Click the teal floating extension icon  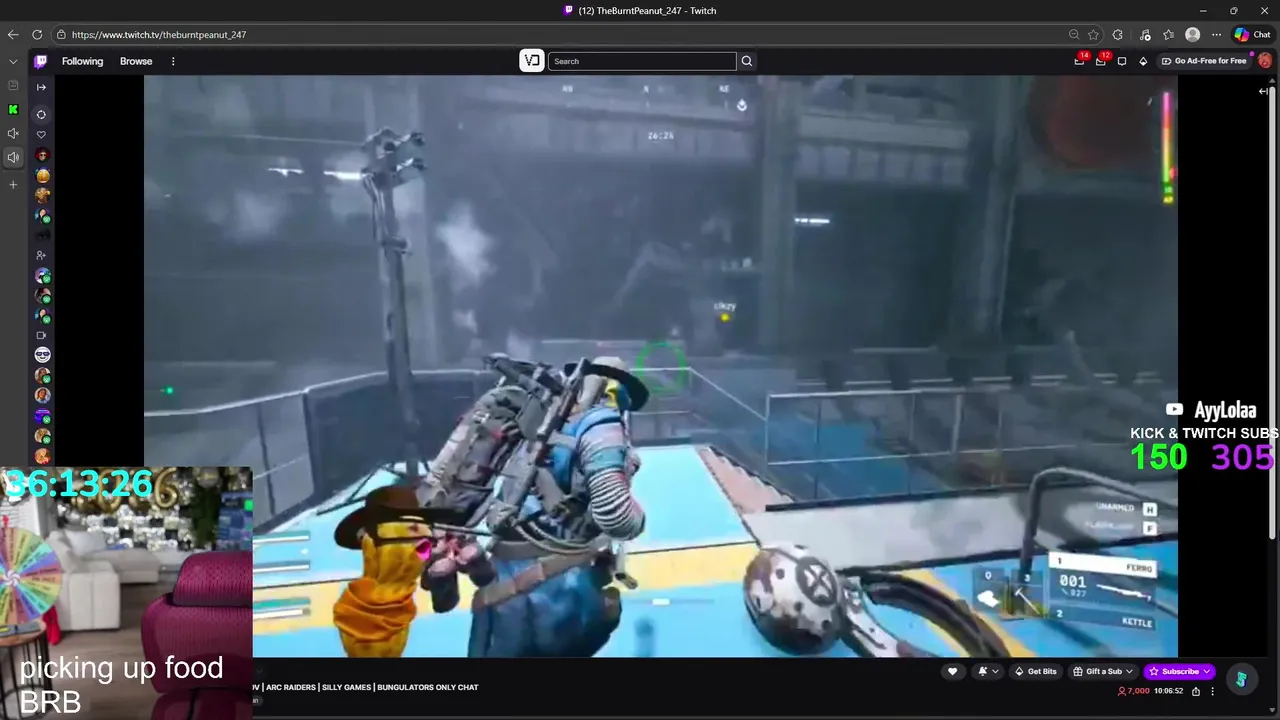click(x=1241, y=680)
